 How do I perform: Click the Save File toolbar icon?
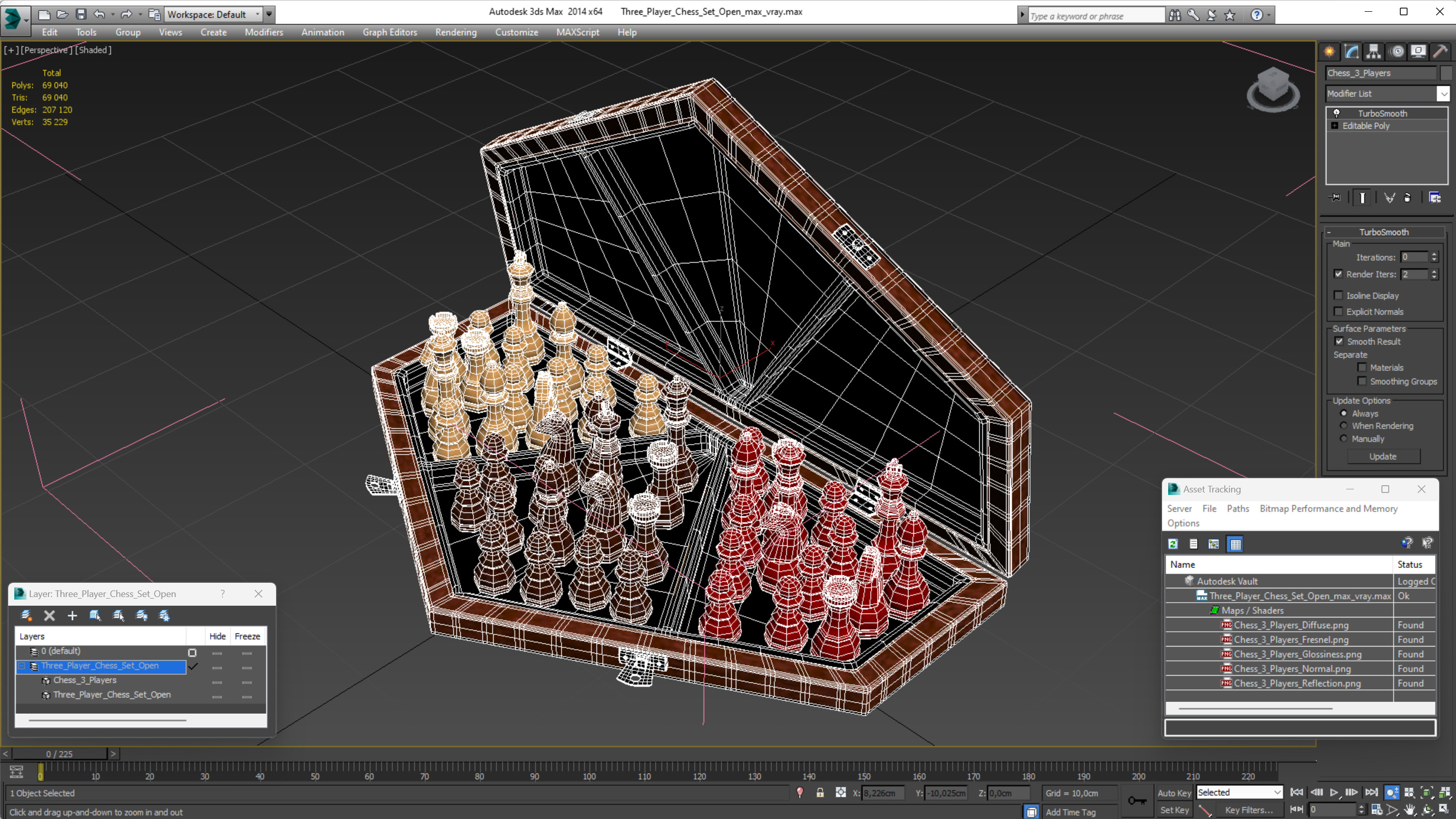tap(81, 14)
